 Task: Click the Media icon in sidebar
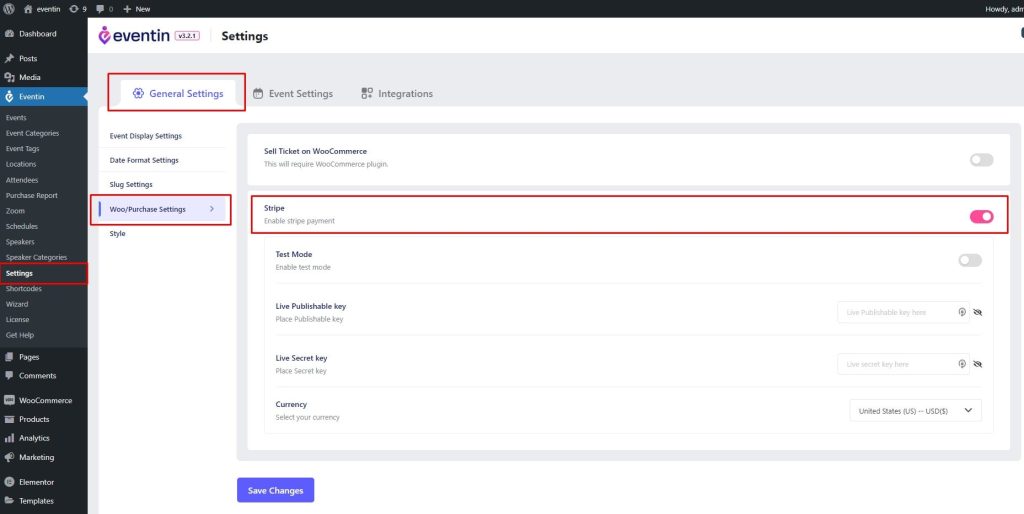click(x=9, y=78)
